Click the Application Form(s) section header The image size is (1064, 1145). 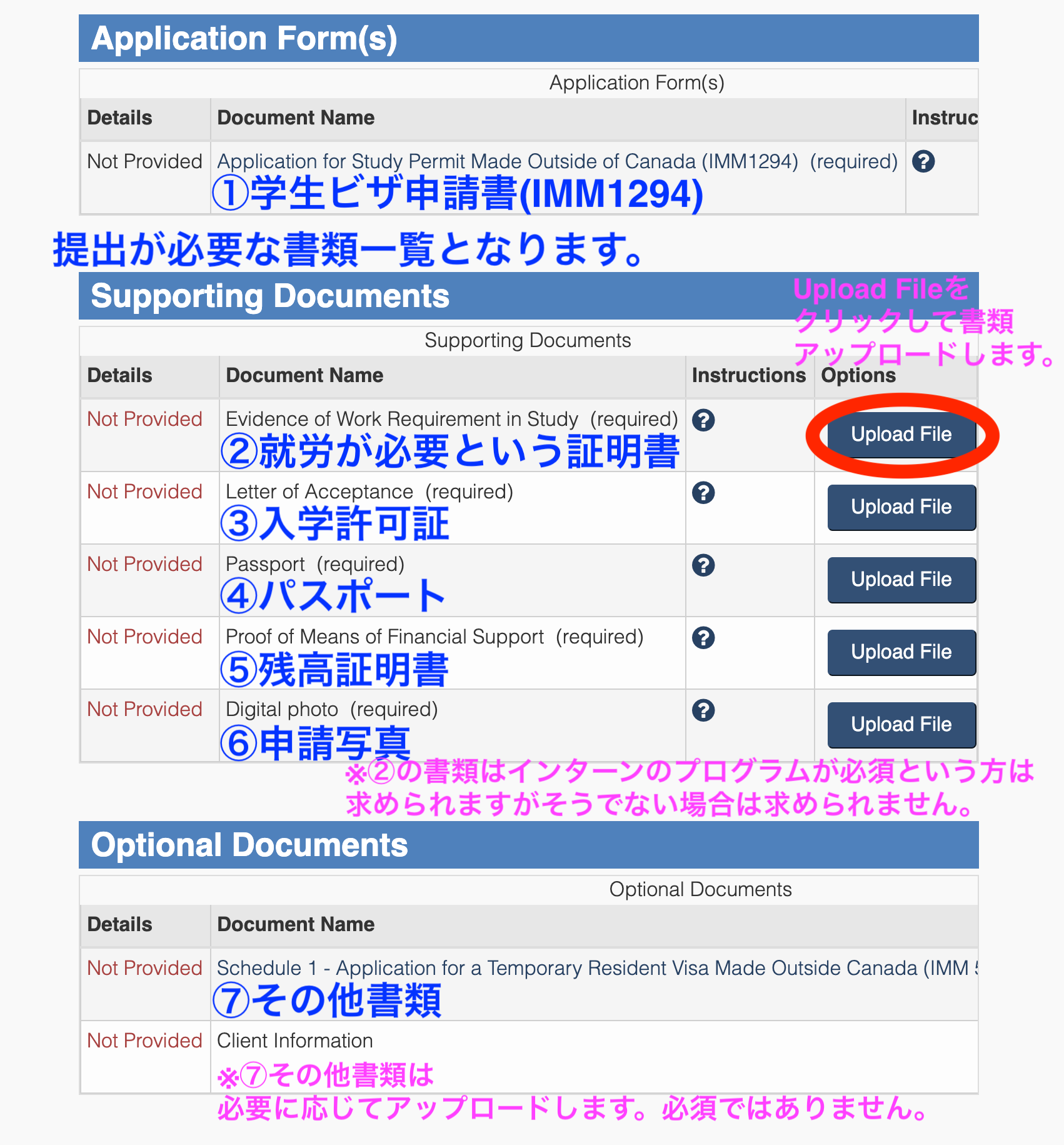244,39
